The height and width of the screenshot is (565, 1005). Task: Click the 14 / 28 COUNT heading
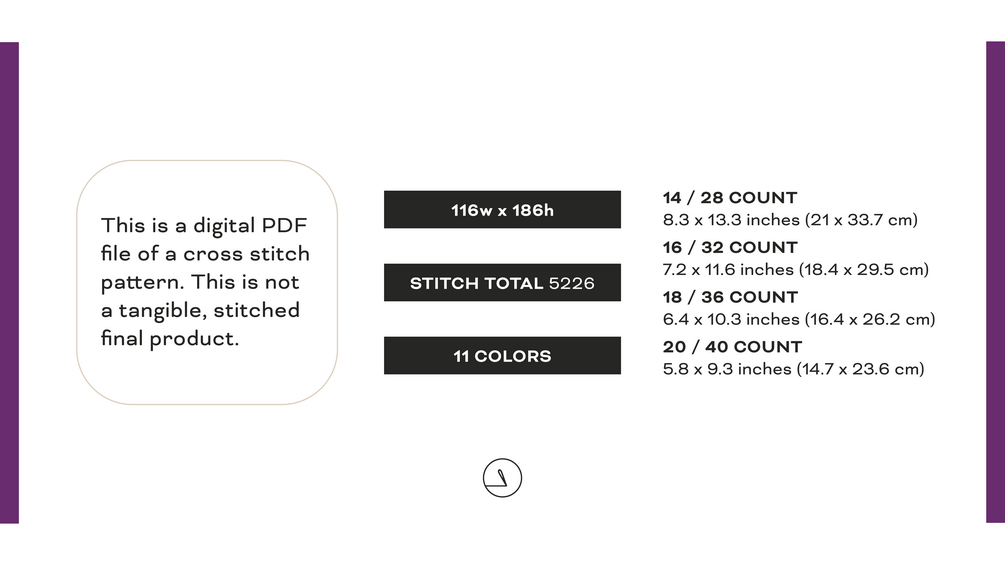[x=730, y=197]
